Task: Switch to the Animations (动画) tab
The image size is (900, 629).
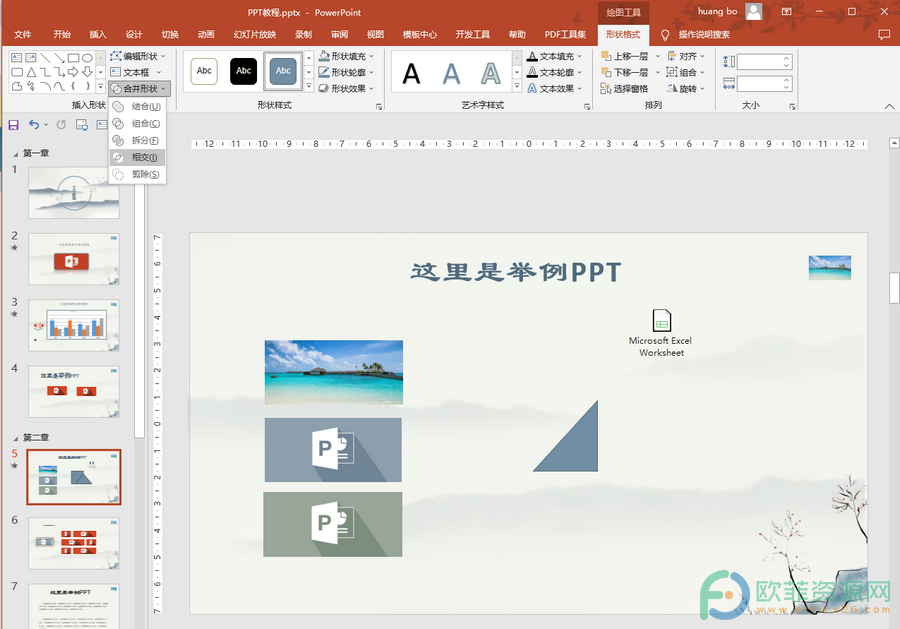Action: [x=206, y=34]
